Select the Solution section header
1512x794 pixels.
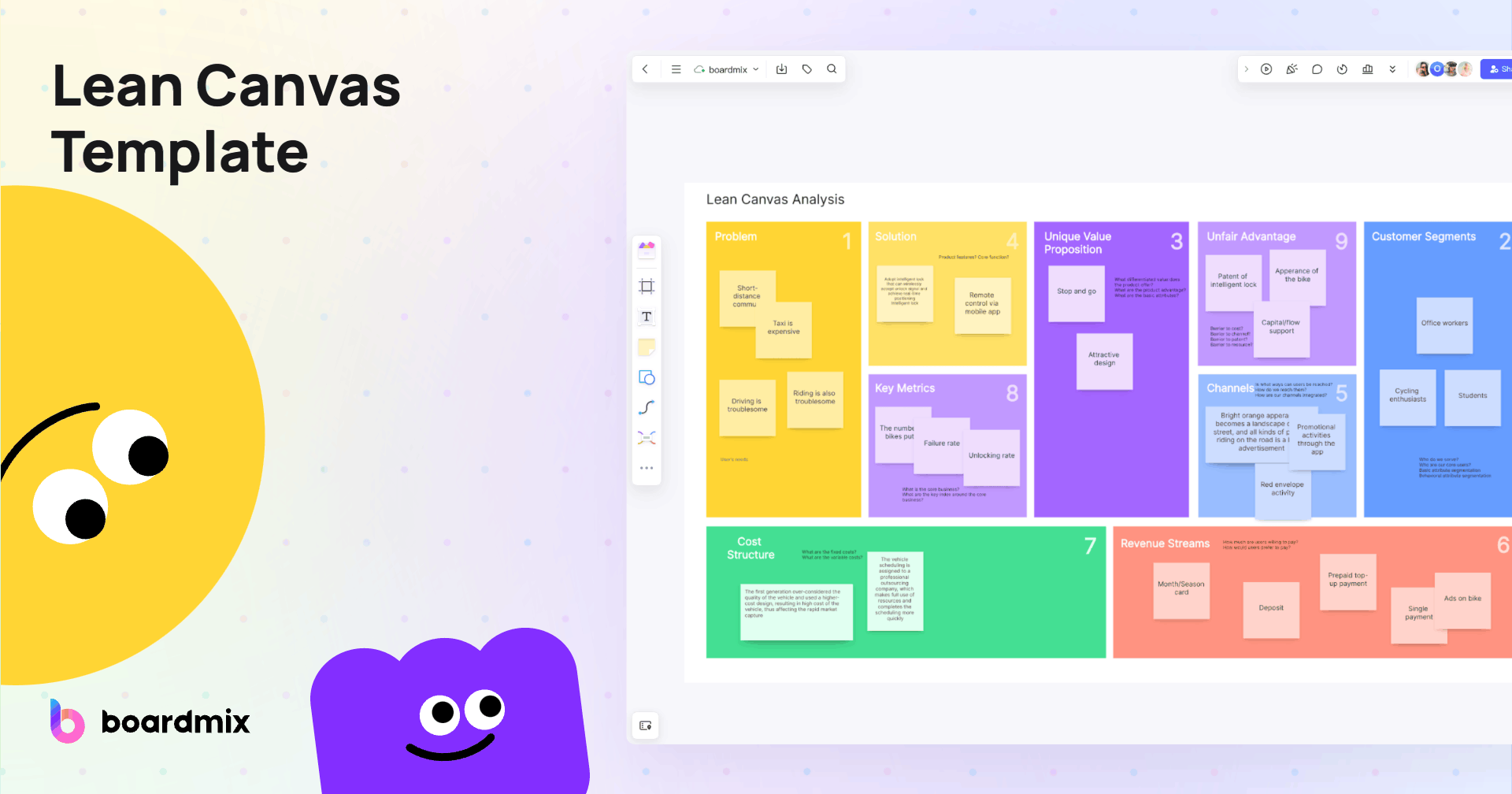click(895, 236)
